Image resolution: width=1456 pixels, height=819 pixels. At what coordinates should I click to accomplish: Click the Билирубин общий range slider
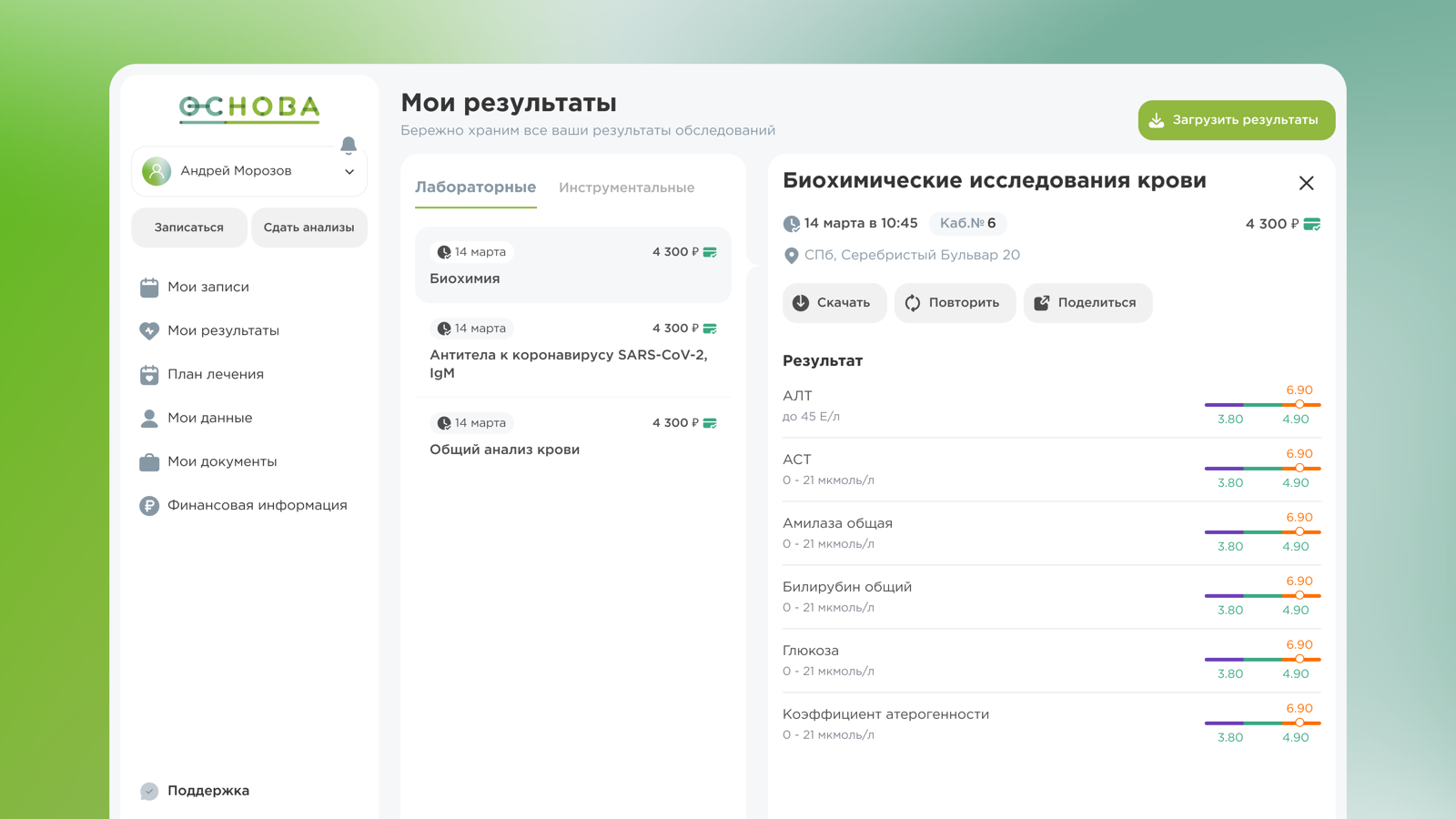tap(1263, 595)
